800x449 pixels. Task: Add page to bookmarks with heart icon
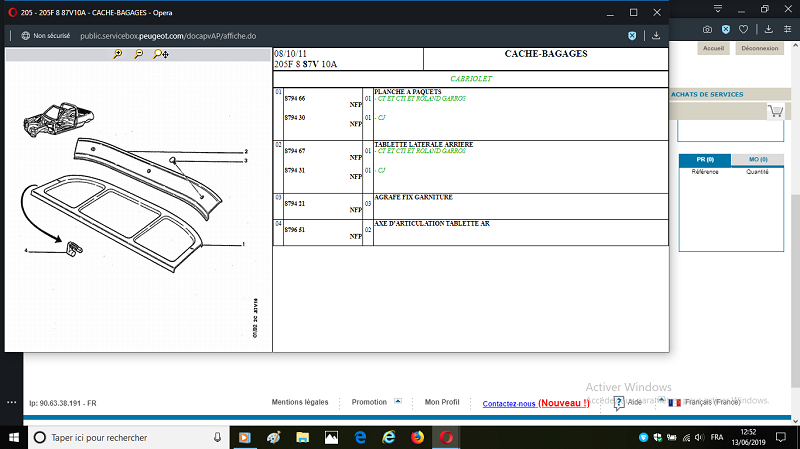(x=743, y=30)
